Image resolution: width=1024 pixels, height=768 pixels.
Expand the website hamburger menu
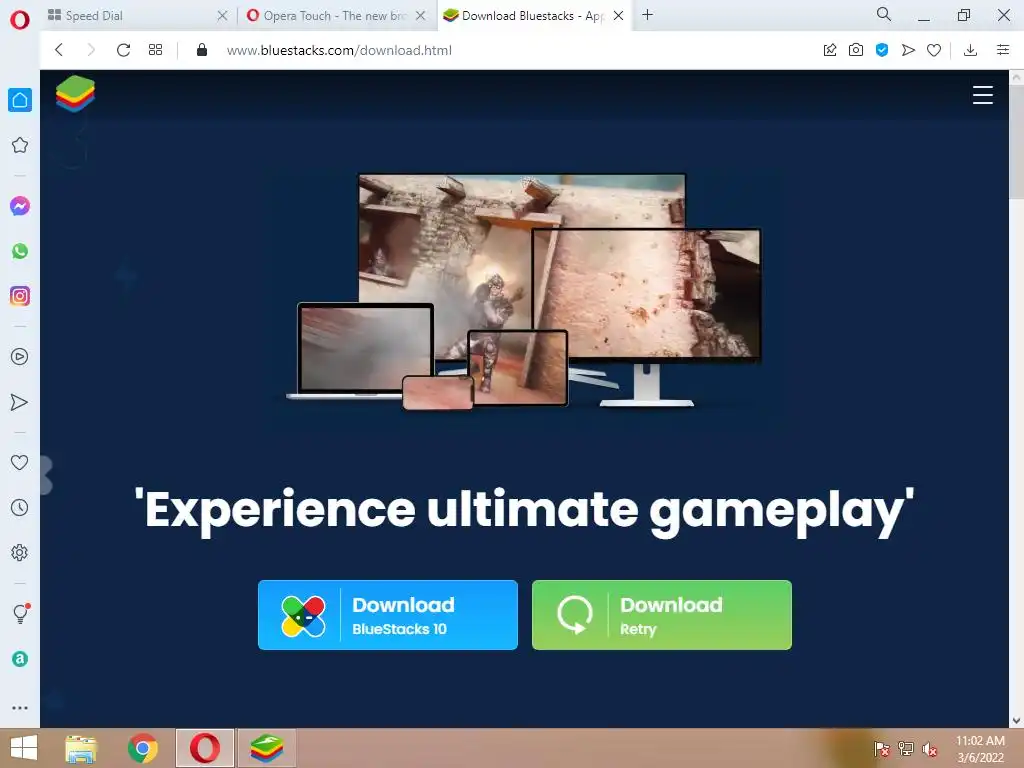pyautogui.click(x=982, y=95)
